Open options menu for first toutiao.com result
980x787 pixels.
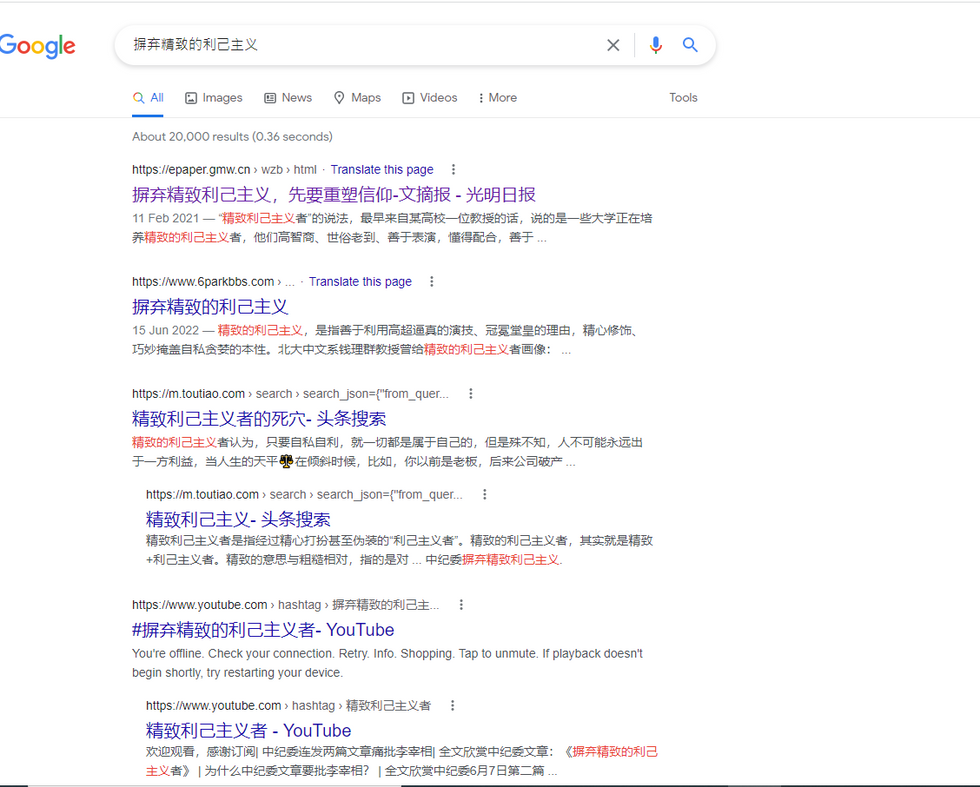[x=471, y=393]
